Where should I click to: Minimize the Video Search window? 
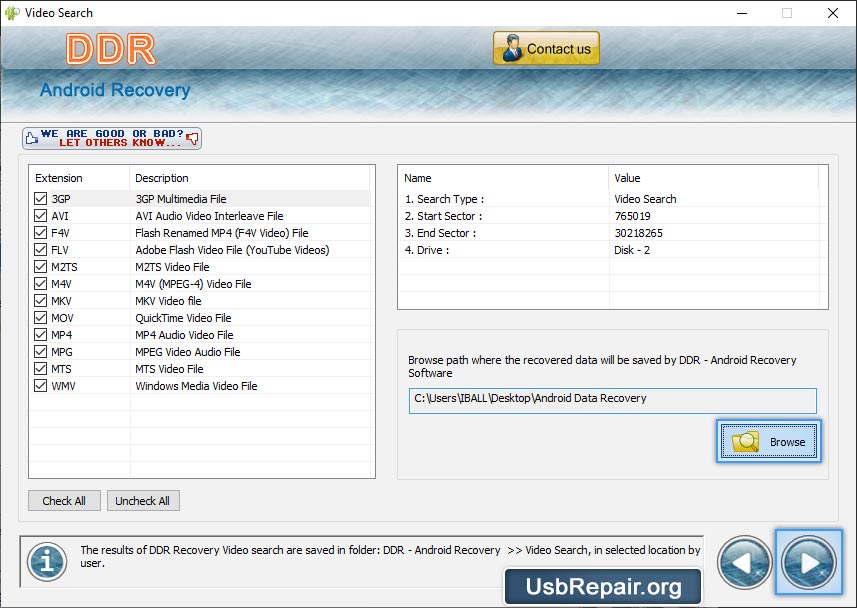[742, 13]
